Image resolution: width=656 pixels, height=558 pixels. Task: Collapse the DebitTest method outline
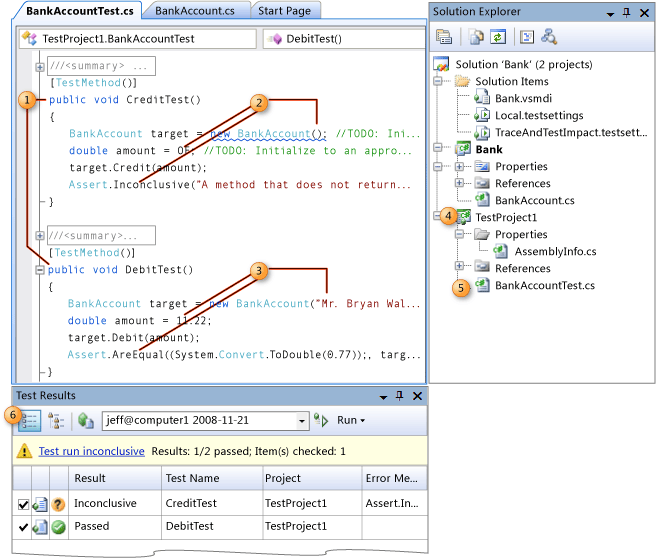(40, 270)
